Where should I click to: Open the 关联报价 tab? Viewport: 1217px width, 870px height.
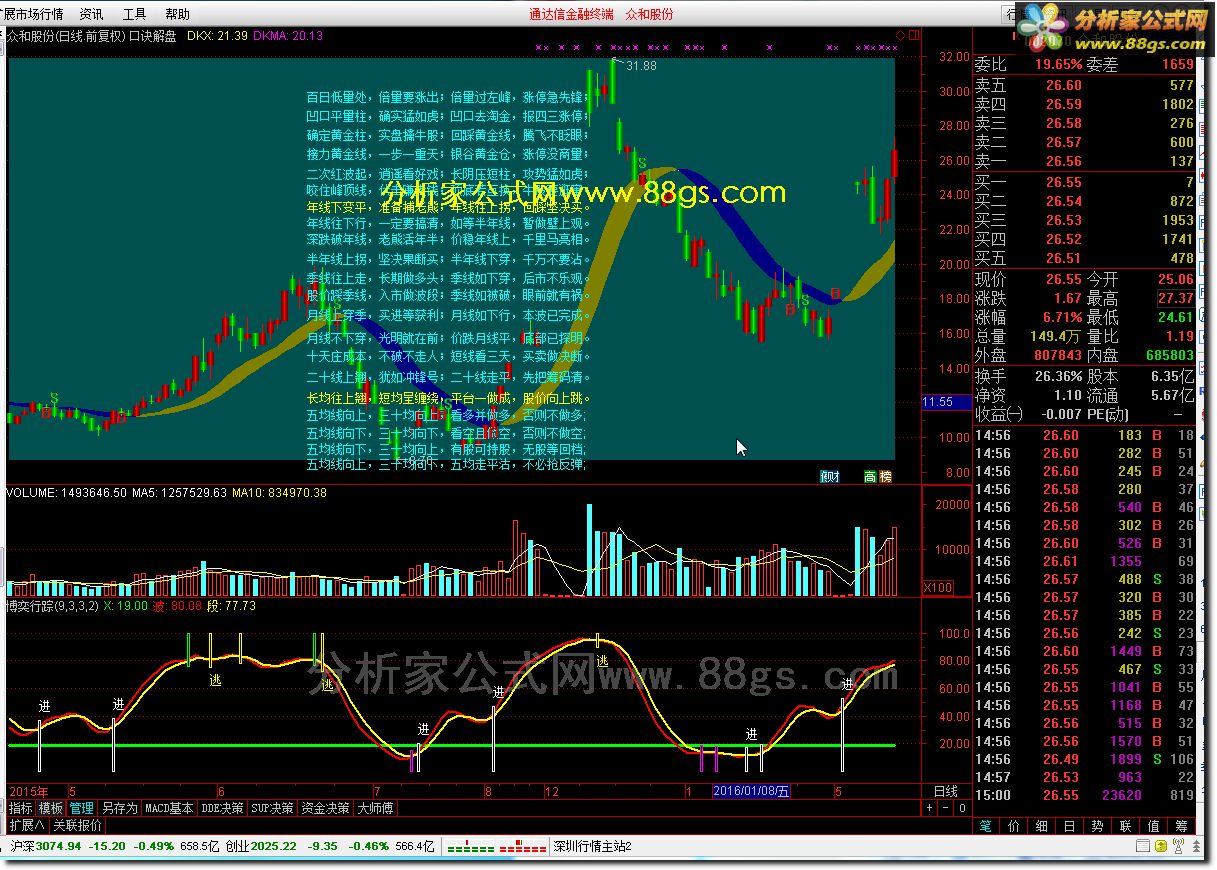[77, 825]
